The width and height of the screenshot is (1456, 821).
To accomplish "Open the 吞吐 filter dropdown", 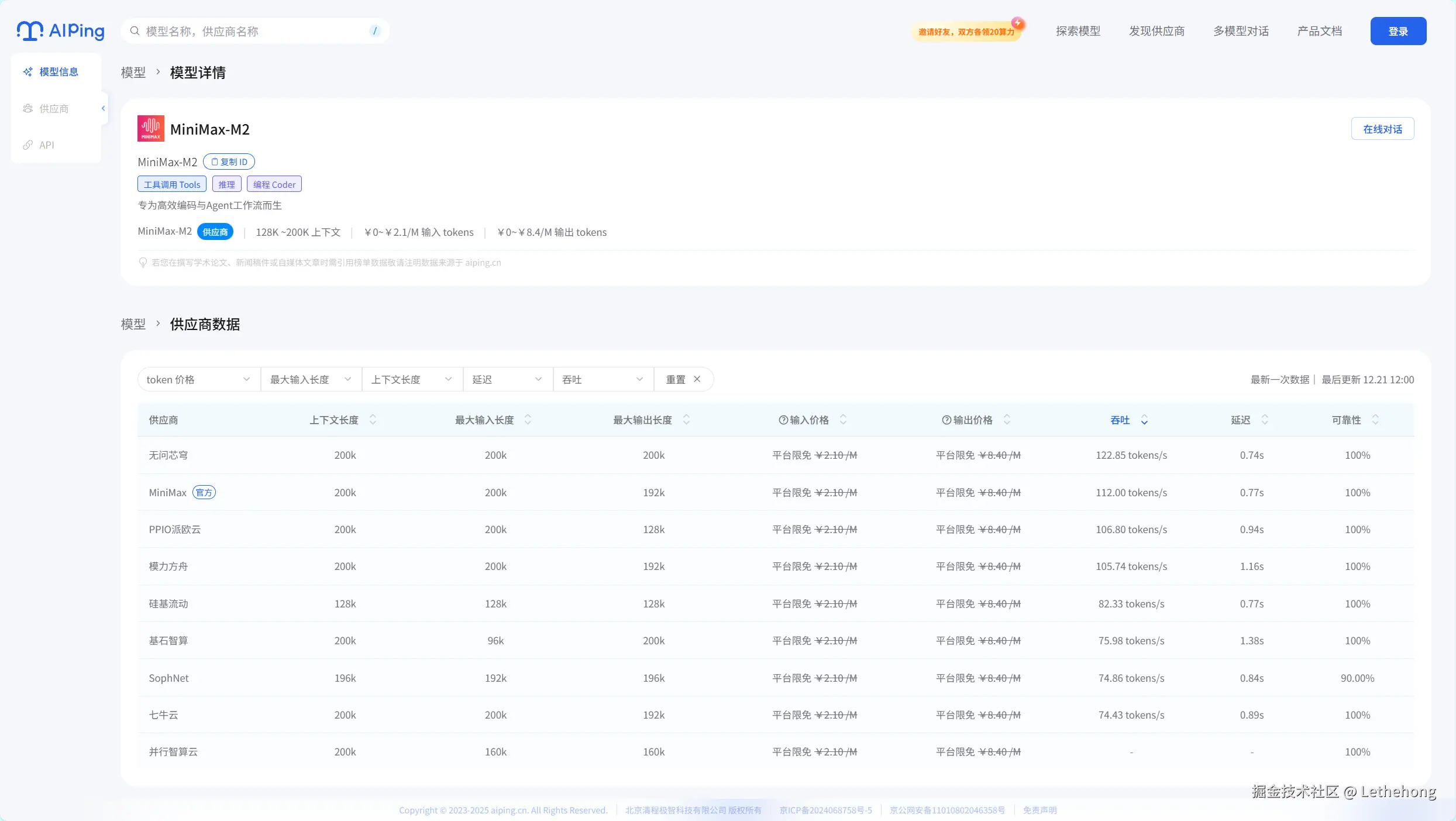I will [x=603, y=379].
